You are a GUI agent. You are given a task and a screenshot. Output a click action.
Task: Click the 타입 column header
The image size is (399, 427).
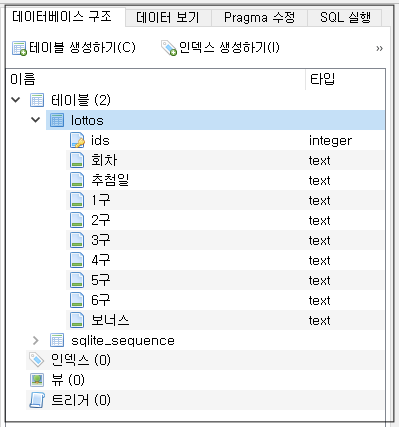(345, 79)
